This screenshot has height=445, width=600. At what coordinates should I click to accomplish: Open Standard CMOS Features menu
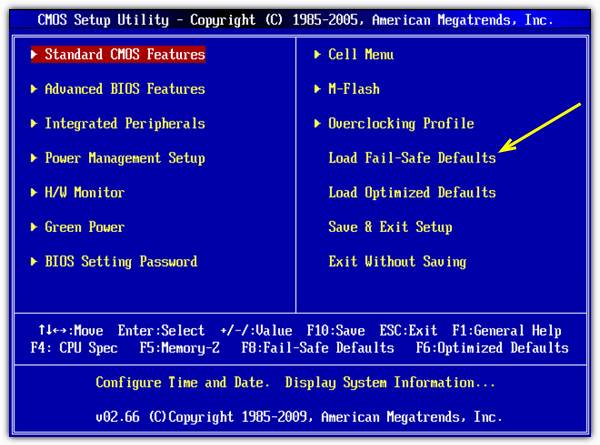[124, 55]
